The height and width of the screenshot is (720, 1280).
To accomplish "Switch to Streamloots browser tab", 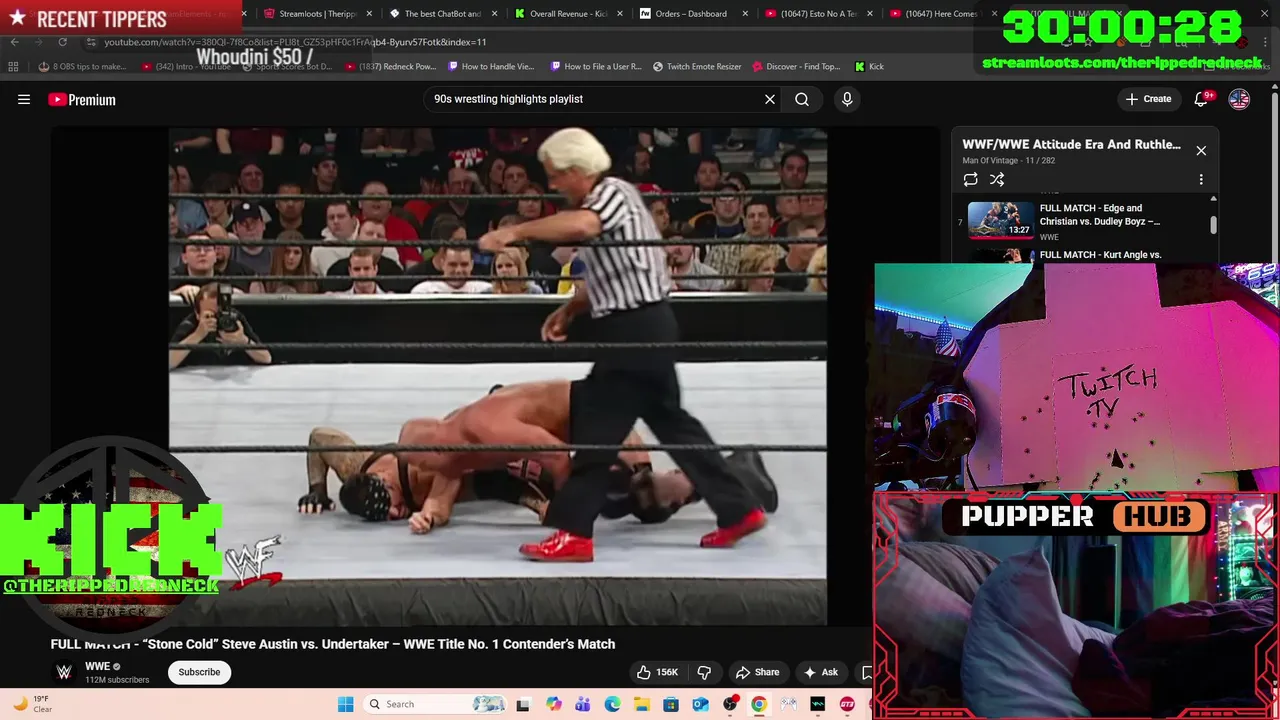I will point(316,14).
